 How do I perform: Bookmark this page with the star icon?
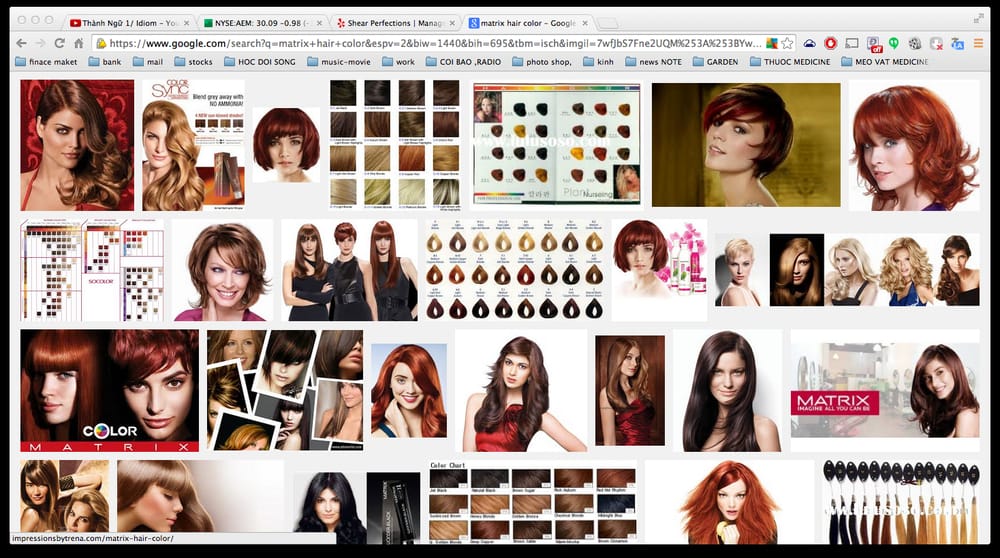click(787, 43)
